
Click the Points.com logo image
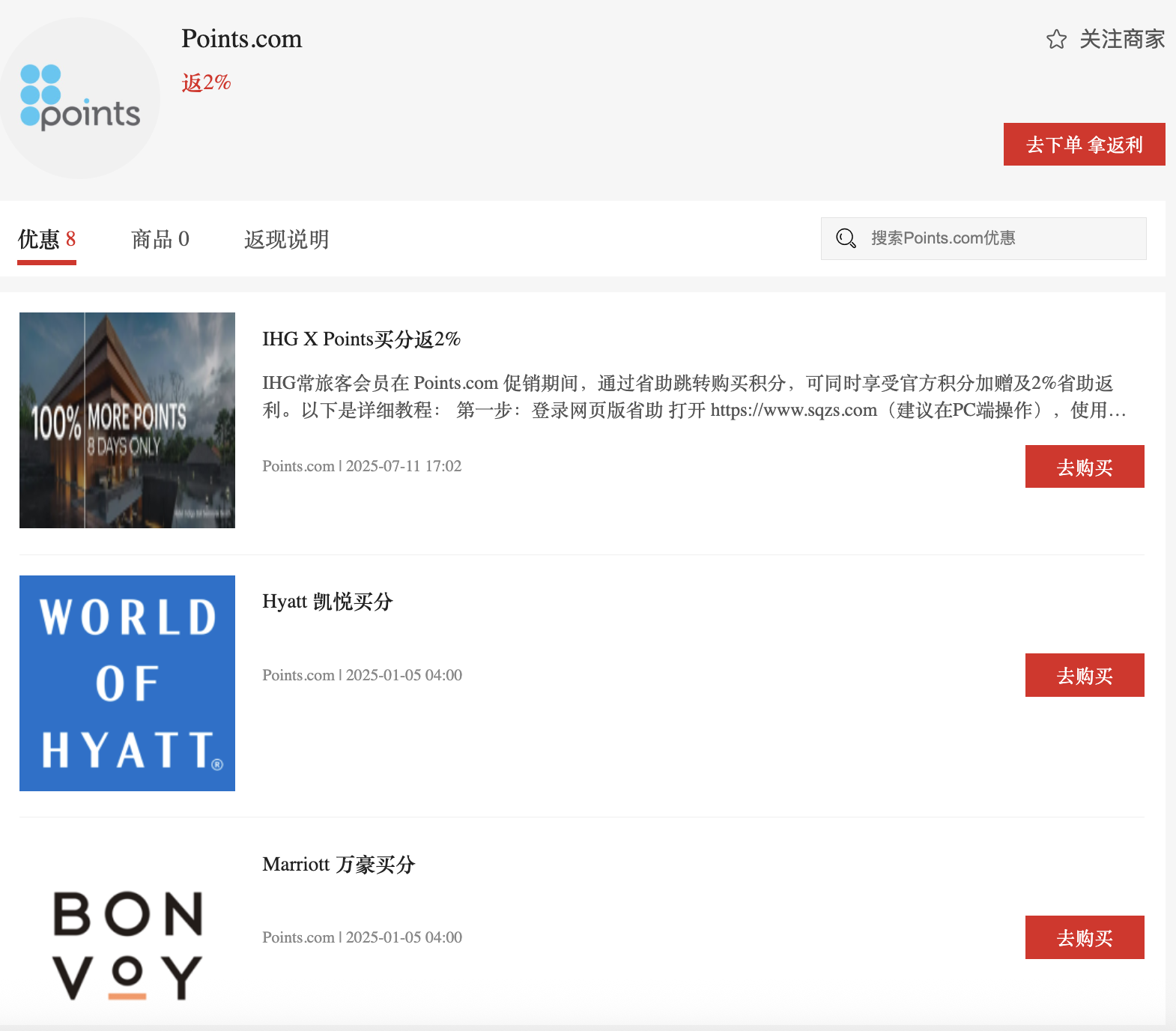79,98
